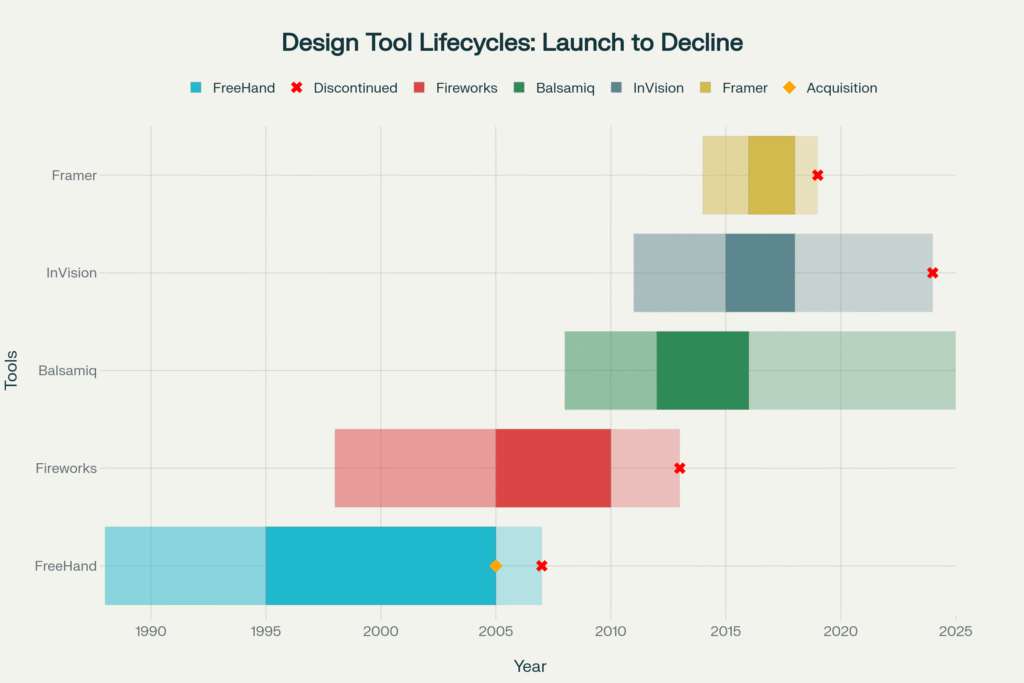Hide InVision series via legend label

658,88
